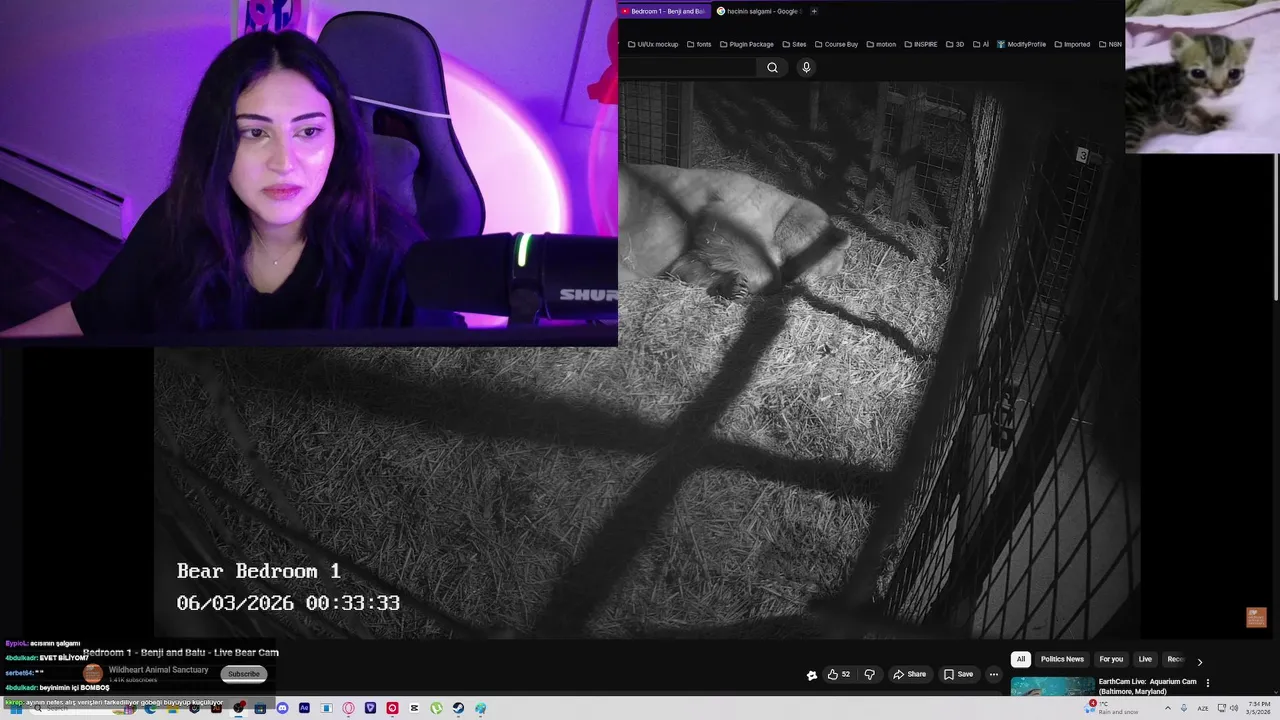Like the video with thumbs up

[838, 674]
